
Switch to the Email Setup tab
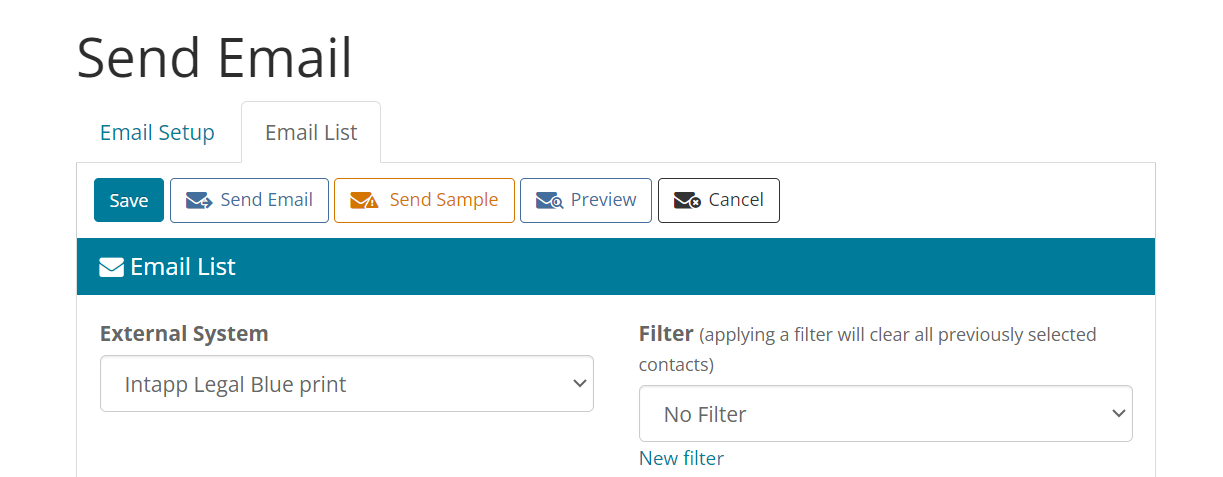pyautogui.click(x=157, y=132)
